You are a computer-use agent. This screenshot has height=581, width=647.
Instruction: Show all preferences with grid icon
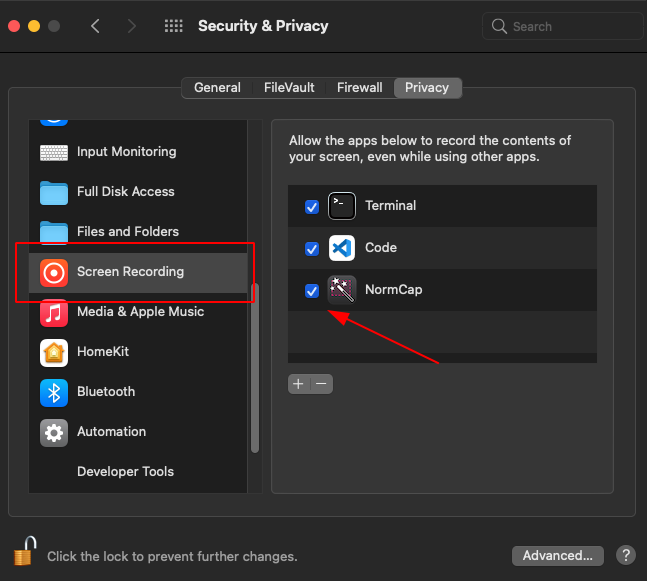[x=173, y=26]
